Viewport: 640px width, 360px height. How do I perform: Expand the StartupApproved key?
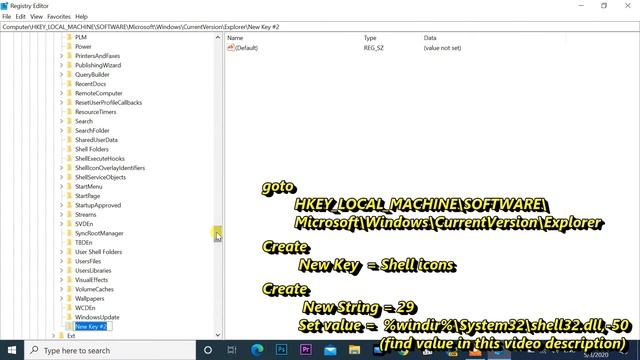tap(62, 205)
